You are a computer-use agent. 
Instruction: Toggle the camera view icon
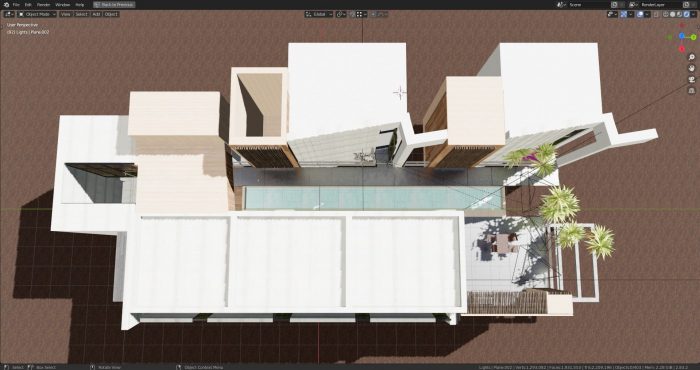(x=692, y=79)
